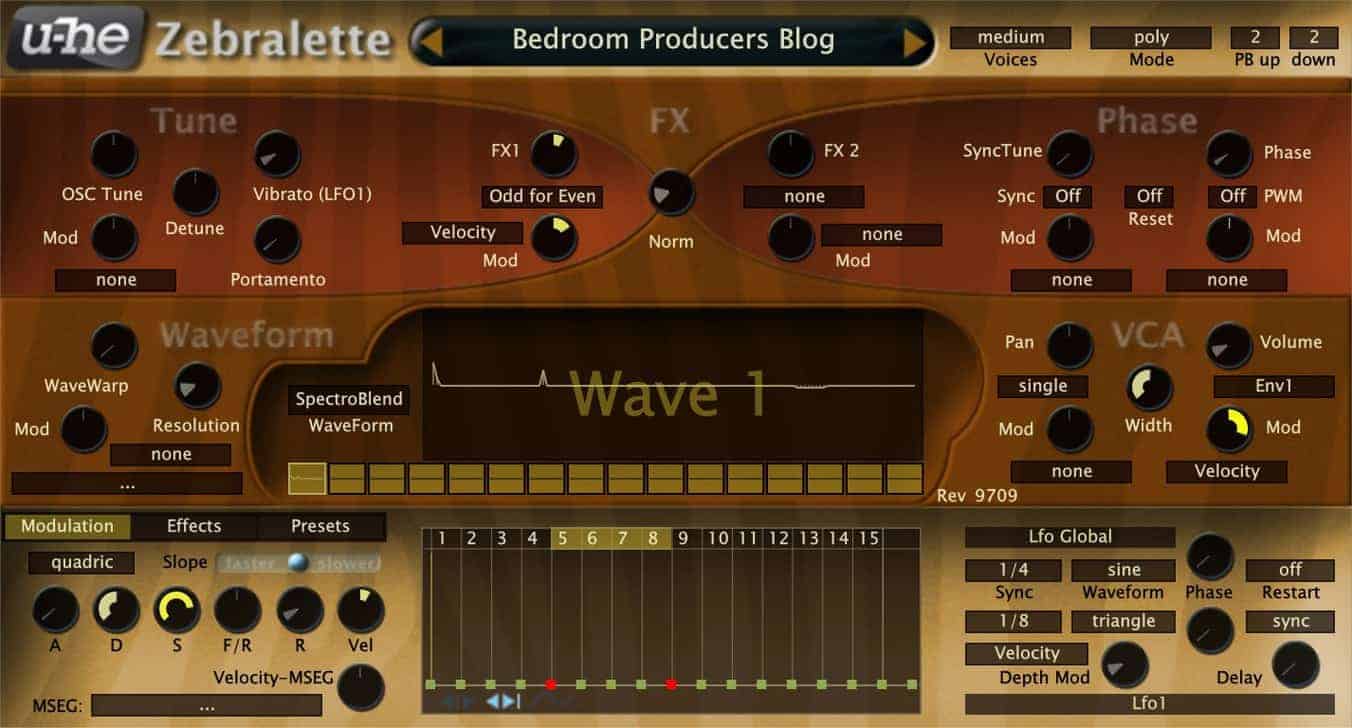Open the Env1 volume source dropdown
The height and width of the screenshot is (728, 1352).
pyautogui.click(x=1274, y=386)
